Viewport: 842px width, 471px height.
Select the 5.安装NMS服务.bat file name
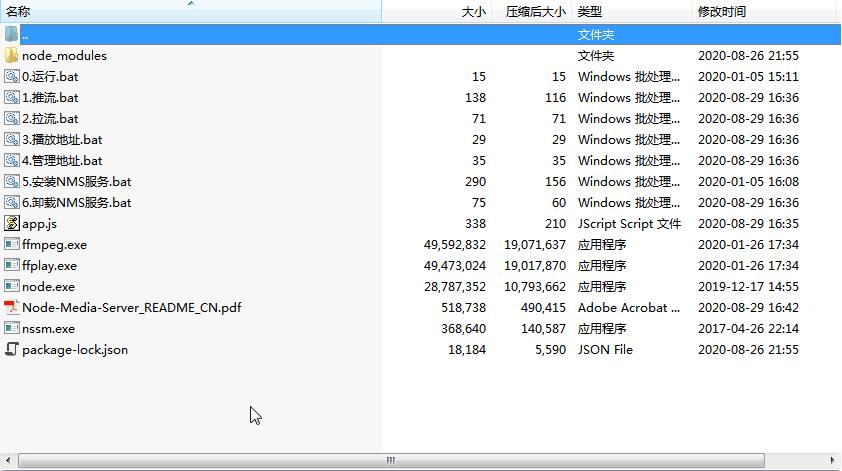click(77, 182)
